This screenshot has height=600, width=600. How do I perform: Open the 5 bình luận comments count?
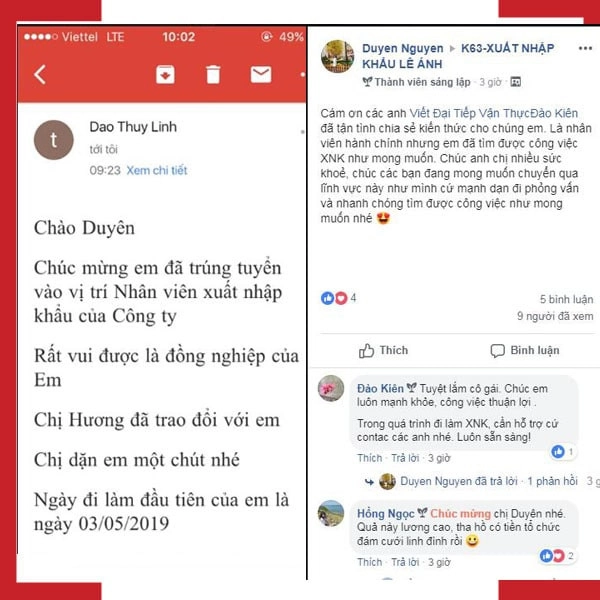click(566, 299)
